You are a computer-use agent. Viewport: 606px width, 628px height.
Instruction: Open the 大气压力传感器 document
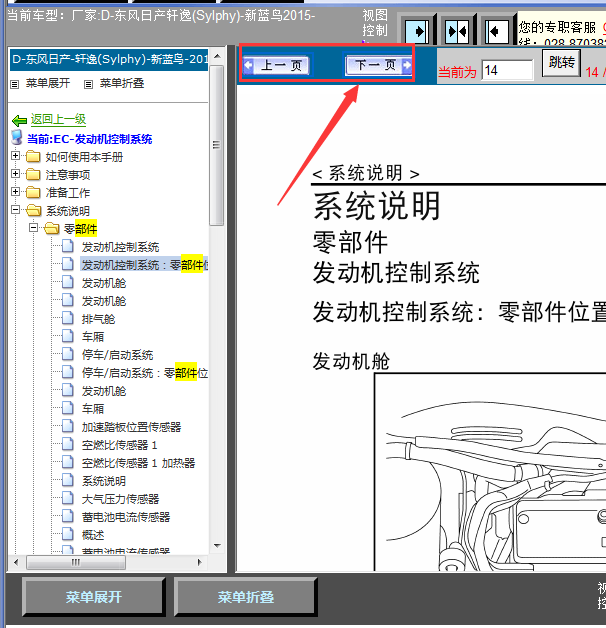120,499
